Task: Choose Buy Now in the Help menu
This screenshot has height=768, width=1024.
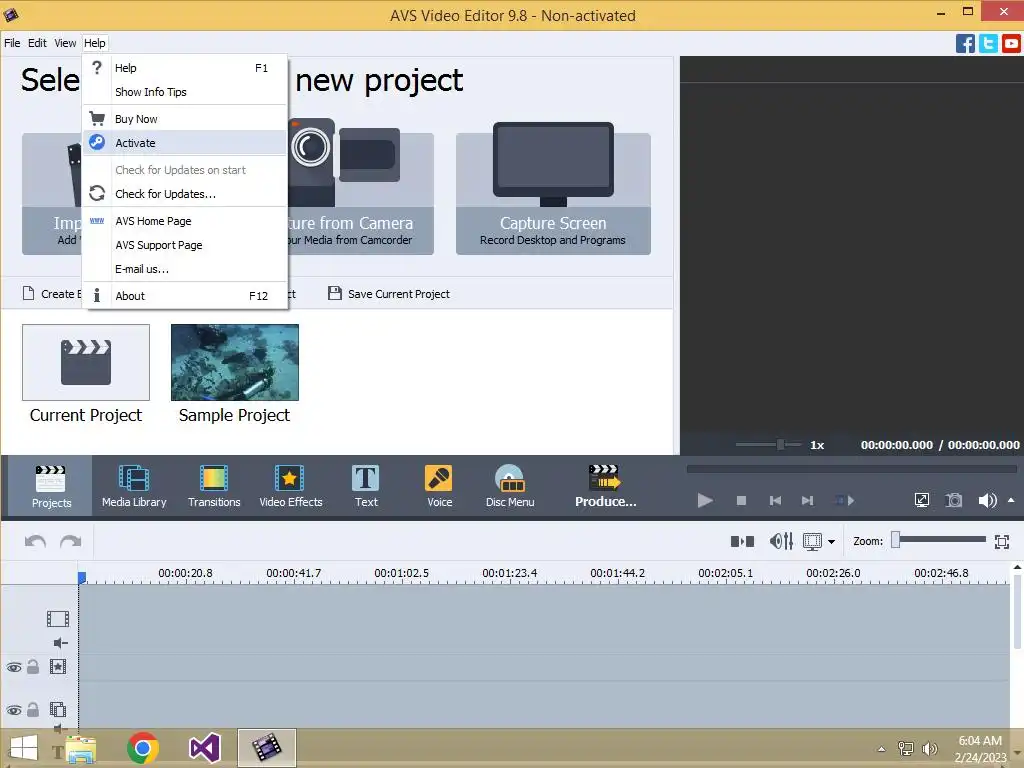Action: coord(185,119)
